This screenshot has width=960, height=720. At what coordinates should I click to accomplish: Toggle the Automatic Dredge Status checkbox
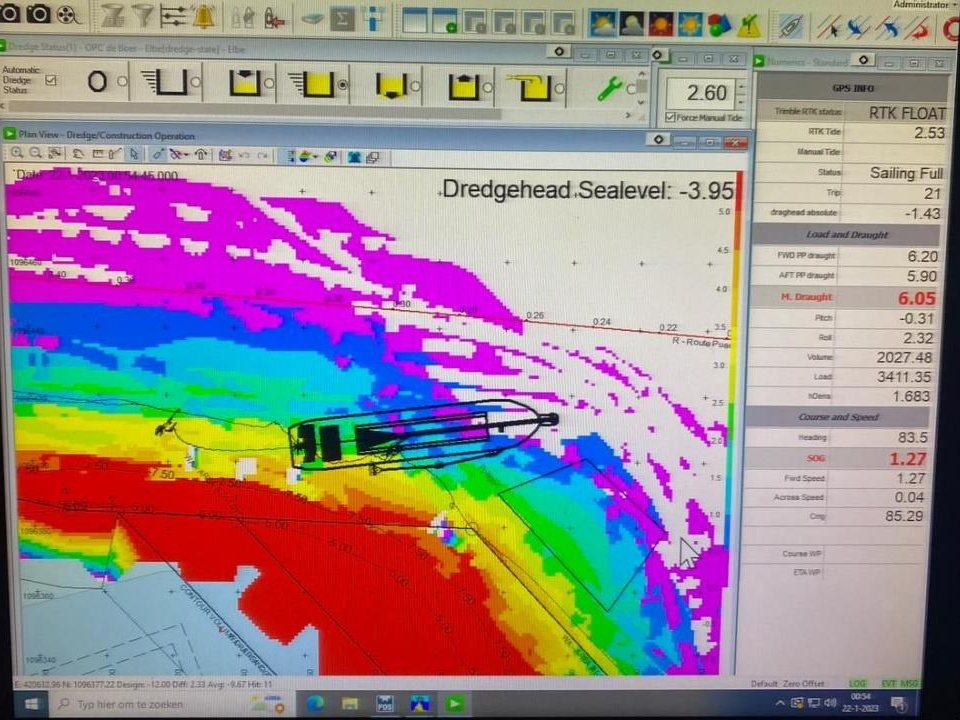51,80
